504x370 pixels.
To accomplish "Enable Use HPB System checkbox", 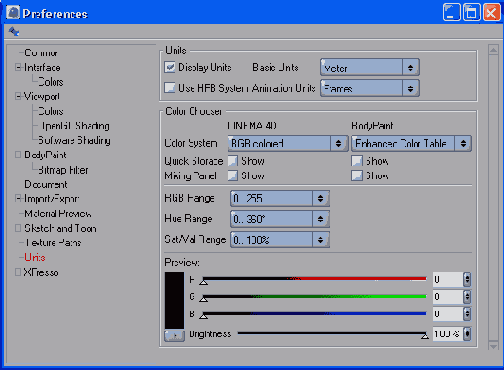I will point(170,88).
